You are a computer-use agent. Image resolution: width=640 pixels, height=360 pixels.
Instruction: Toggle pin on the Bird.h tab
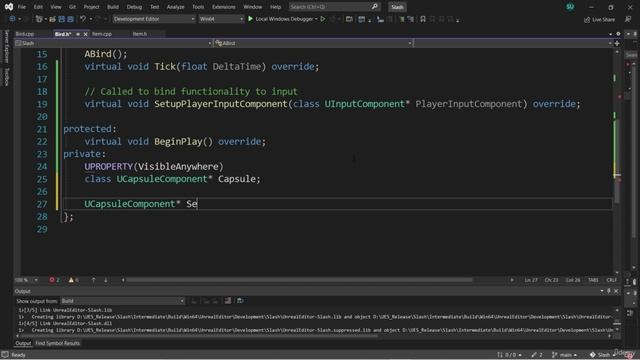tap(78, 34)
